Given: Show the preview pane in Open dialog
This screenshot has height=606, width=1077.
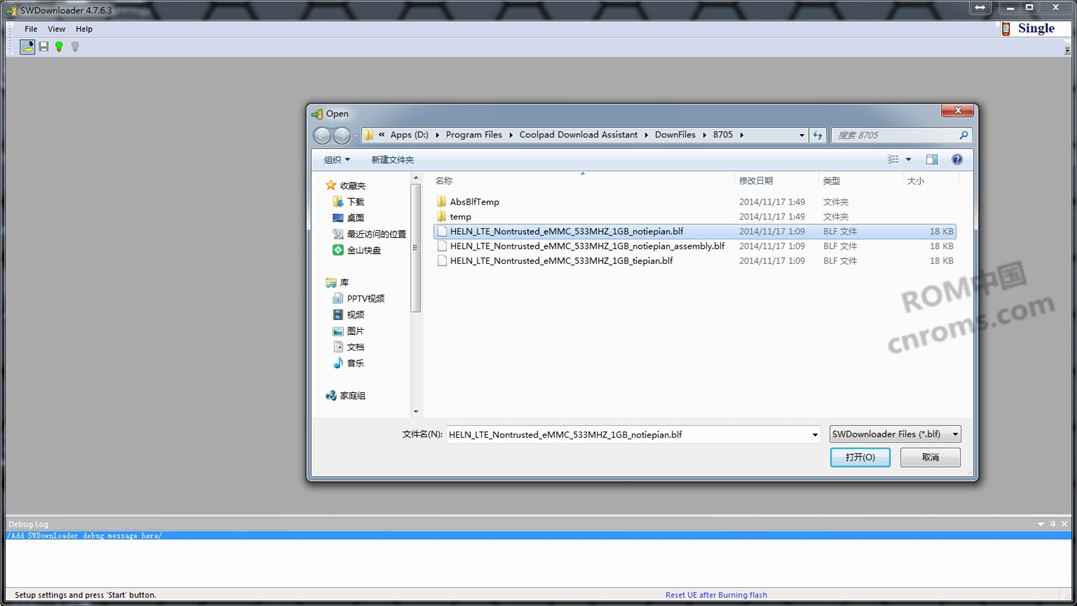Looking at the screenshot, I should tap(932, 160).
